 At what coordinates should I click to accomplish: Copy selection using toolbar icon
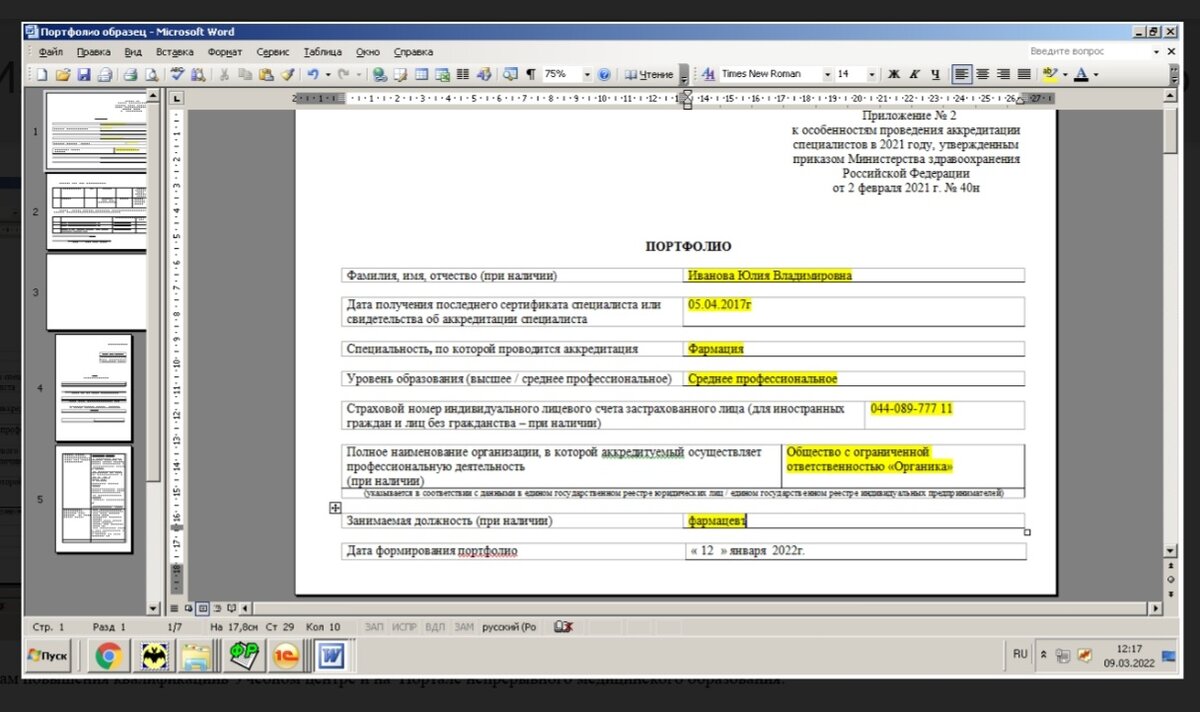pyautogui.click(x=245, y=74)
